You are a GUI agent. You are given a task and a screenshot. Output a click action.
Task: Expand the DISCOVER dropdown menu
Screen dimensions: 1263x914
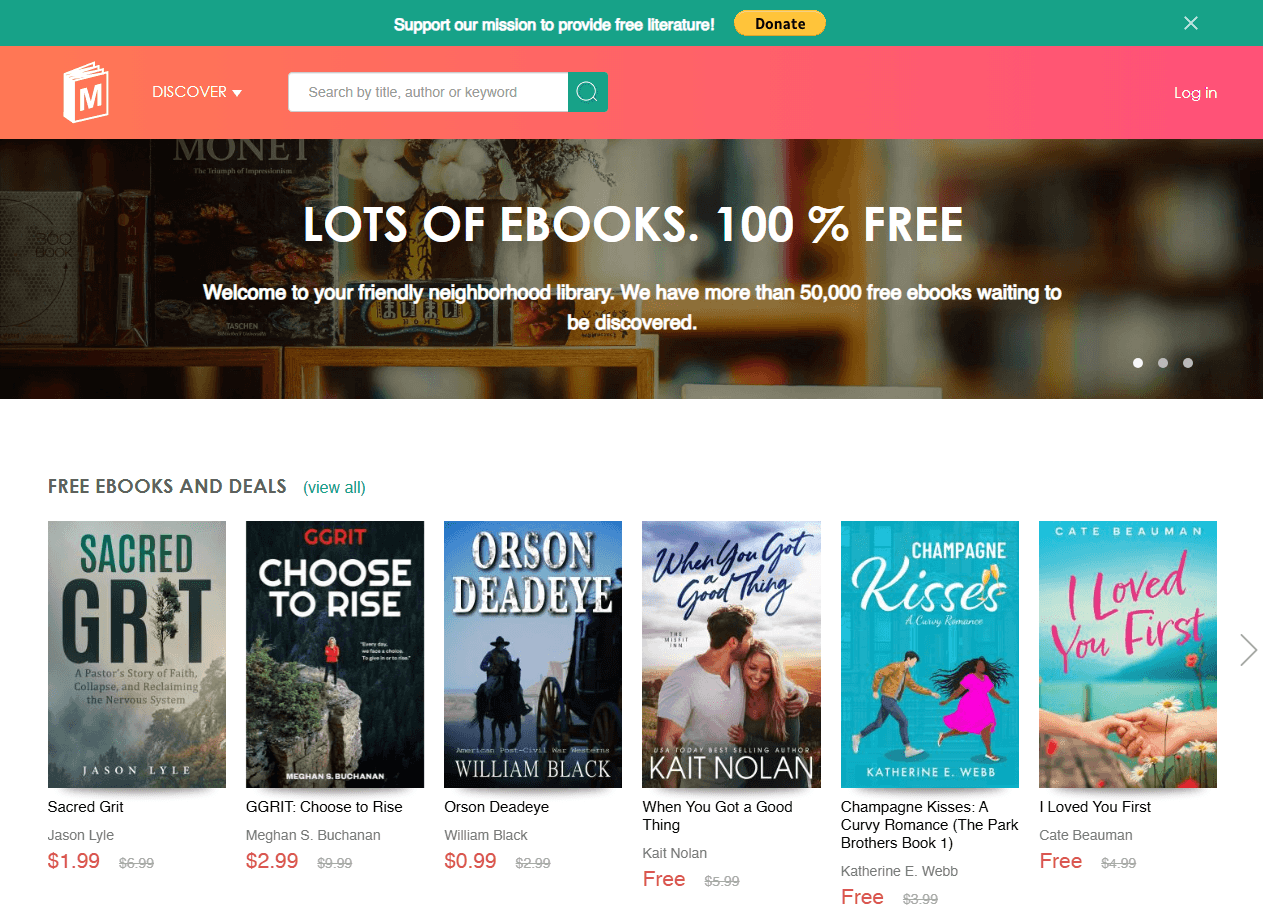(197, 92)
